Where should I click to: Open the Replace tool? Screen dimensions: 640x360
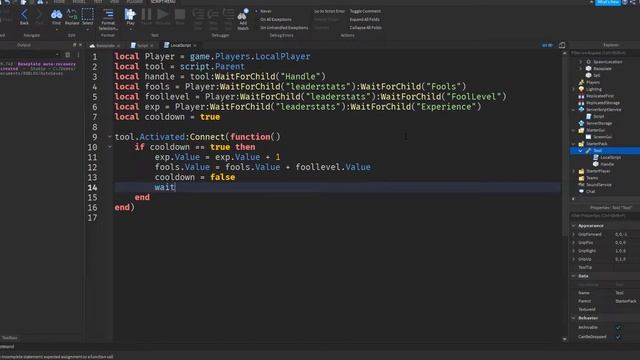tap(72, 17)
